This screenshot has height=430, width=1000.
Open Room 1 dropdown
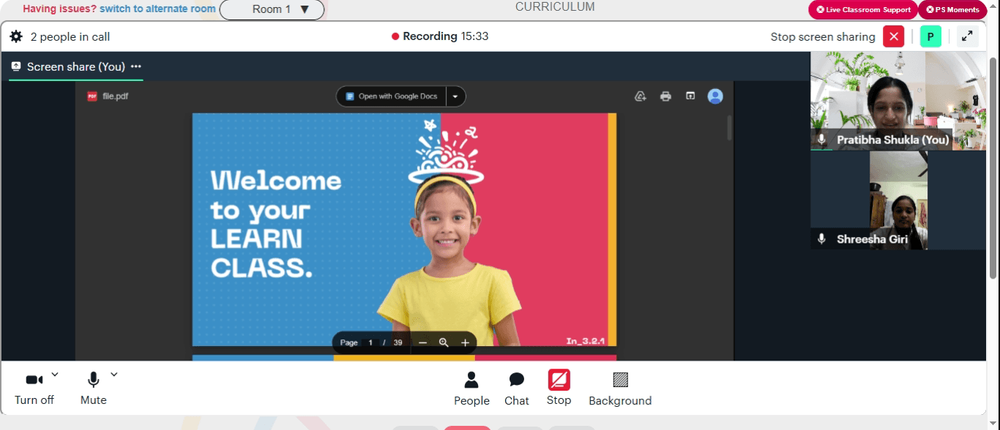click(x=272, y=10)
